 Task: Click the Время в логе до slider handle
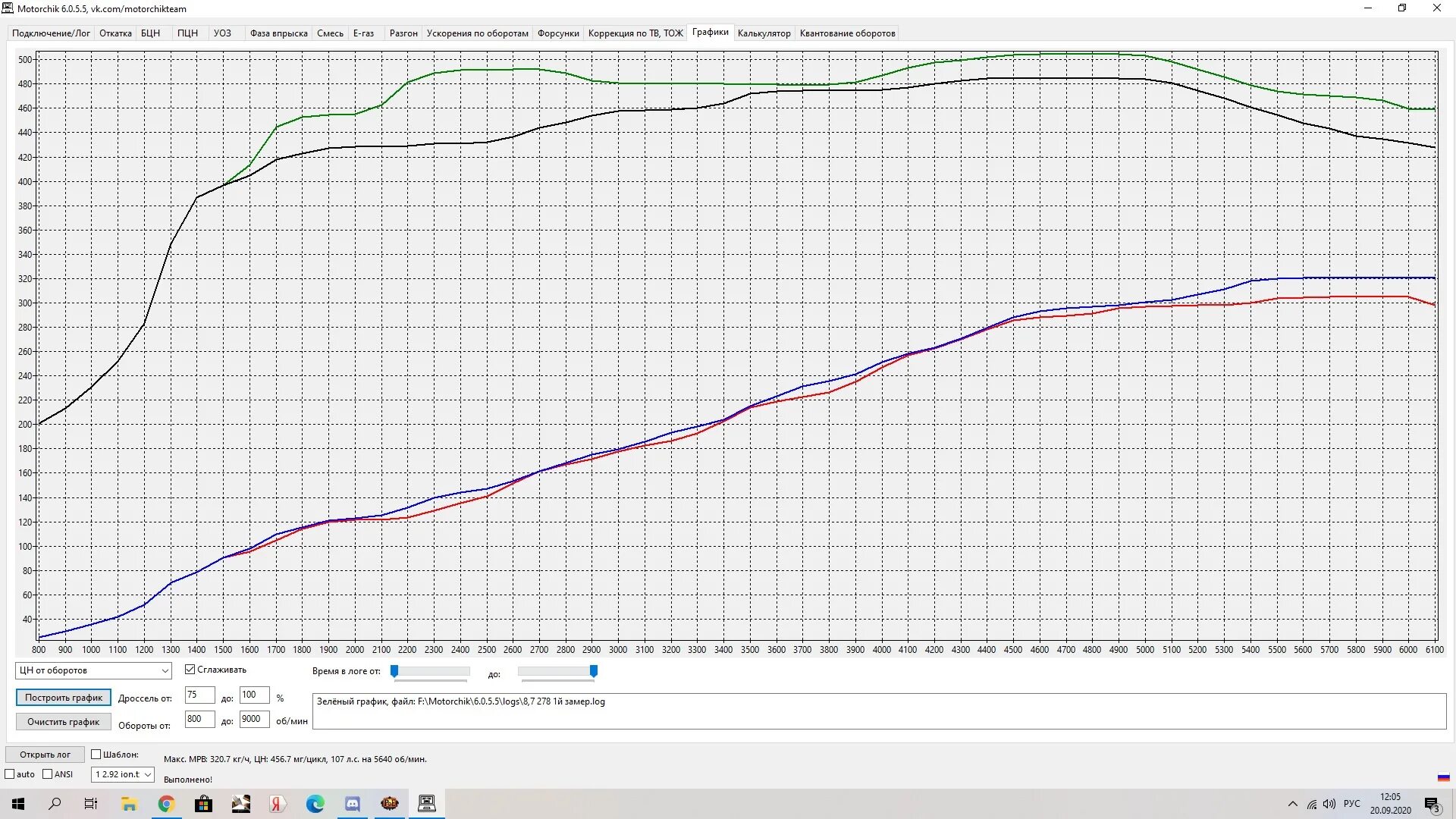594,671
